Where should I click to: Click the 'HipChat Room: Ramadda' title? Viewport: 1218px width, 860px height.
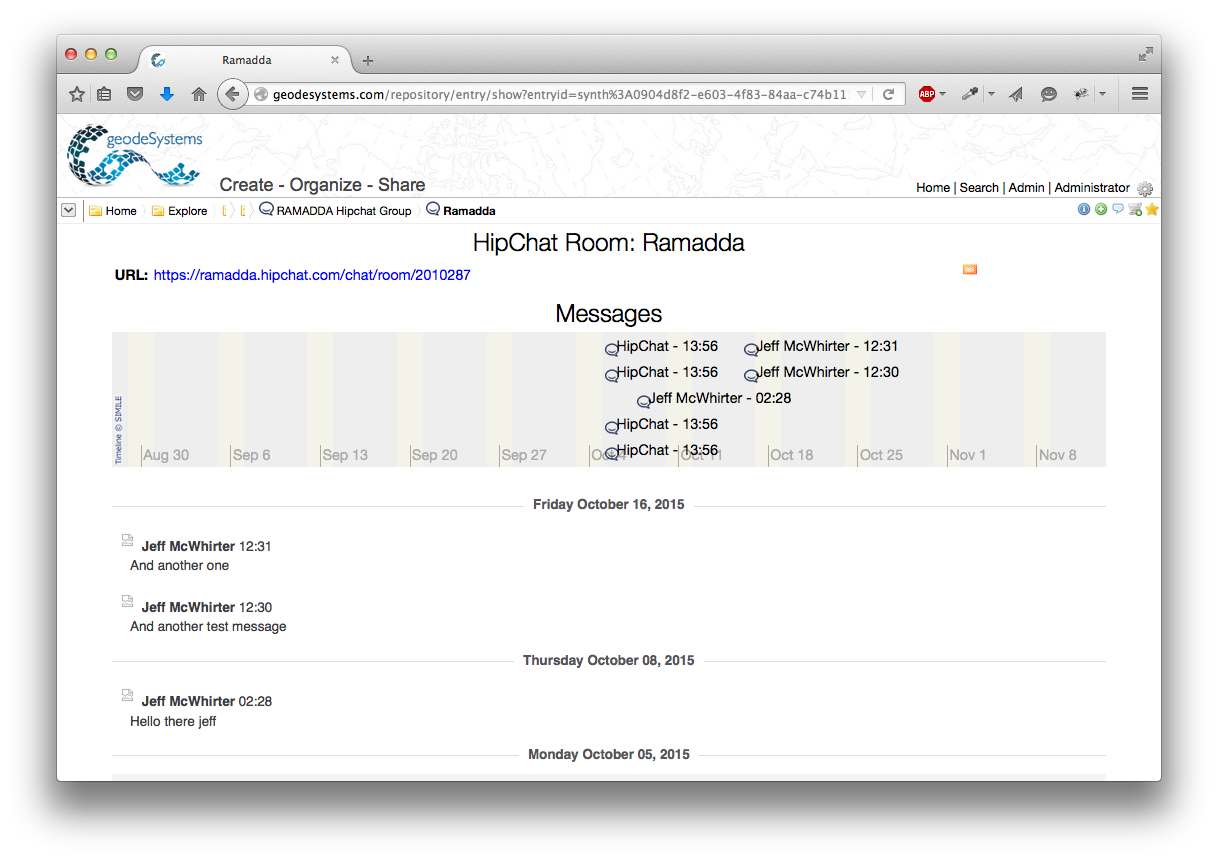609,243
